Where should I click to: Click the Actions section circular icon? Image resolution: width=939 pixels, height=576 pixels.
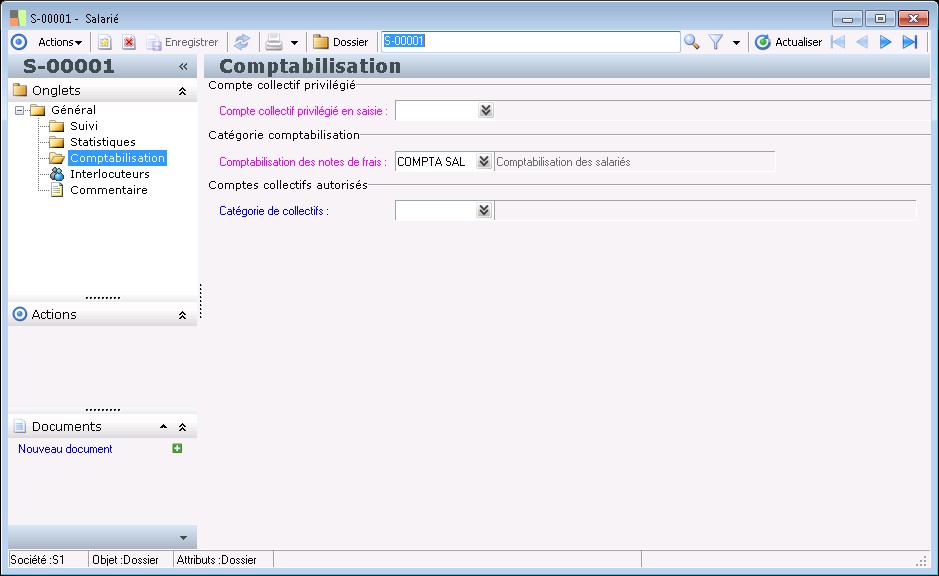(x=20, y=314)
